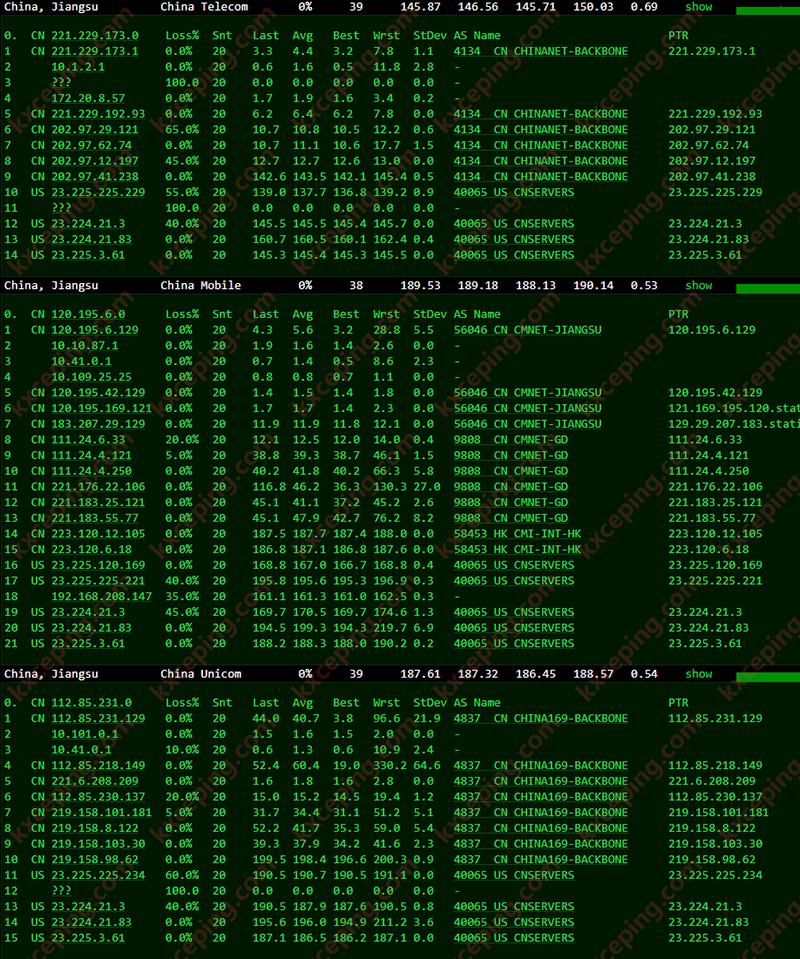Select the China Unicom ISP label
Screen dimensions: 800x959
click(201, 673)
